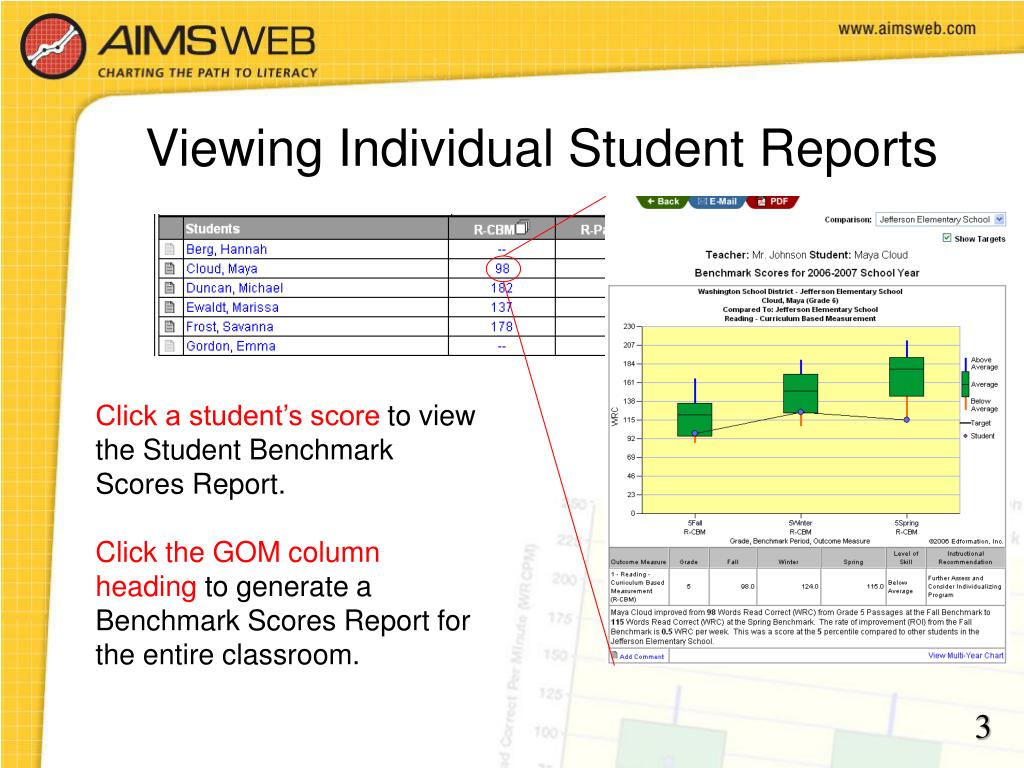Click the www.aimsweb.com address text
Image resolution: width=1024 pixels, height=768 pixels.
[907, 29]
